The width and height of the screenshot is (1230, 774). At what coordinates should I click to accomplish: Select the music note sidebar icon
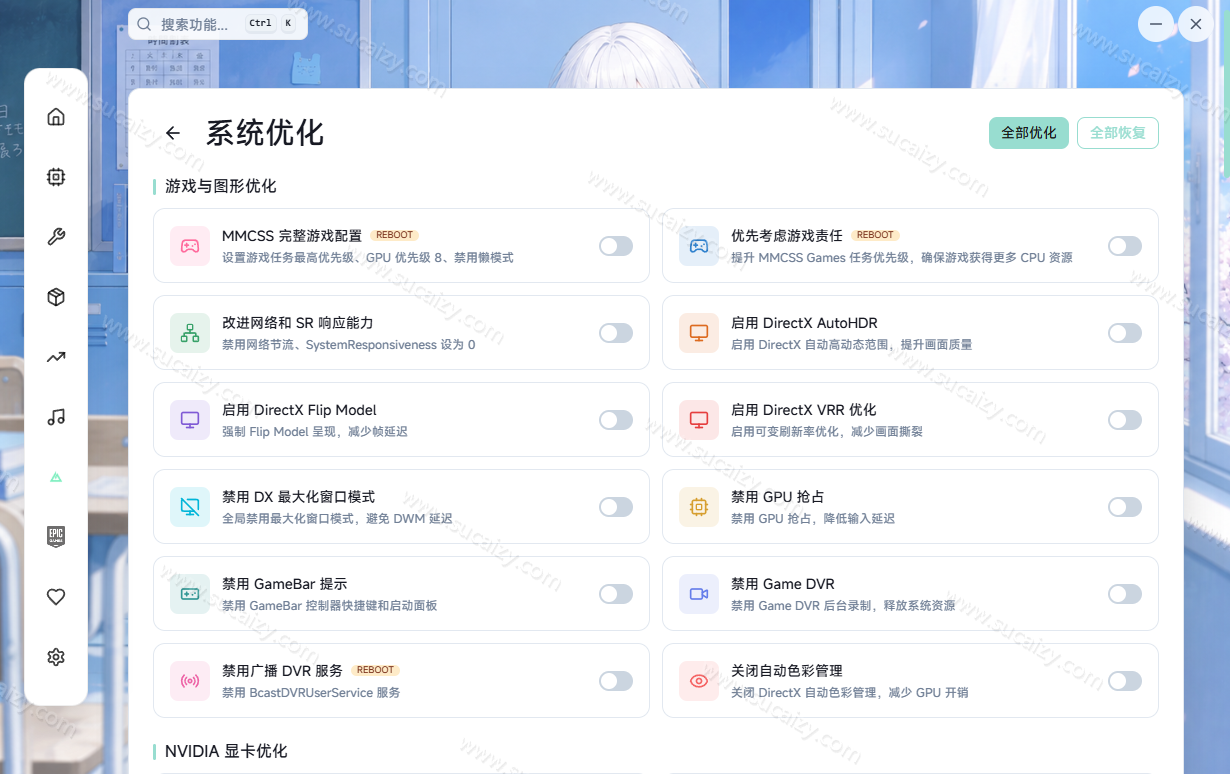56,417
